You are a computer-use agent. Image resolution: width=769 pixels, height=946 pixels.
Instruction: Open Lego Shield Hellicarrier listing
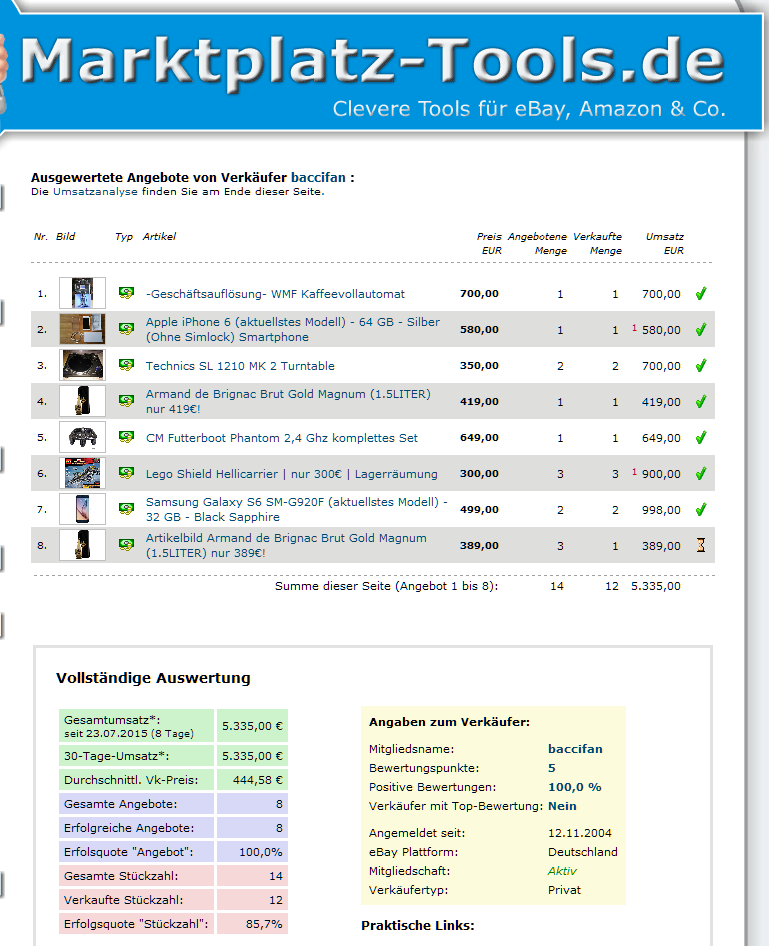point(291,474)
